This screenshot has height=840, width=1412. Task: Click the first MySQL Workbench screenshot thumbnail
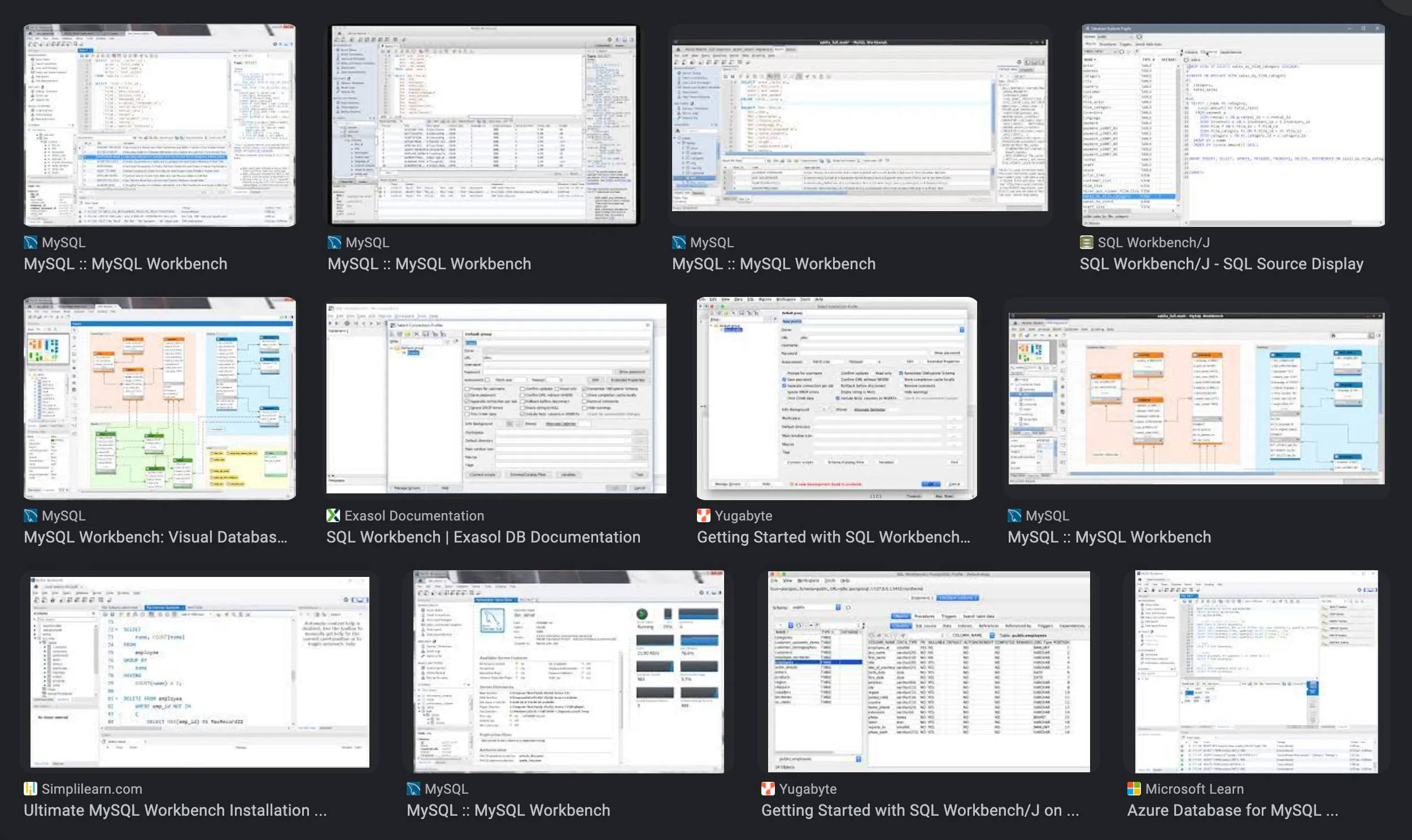pos(159,126)
